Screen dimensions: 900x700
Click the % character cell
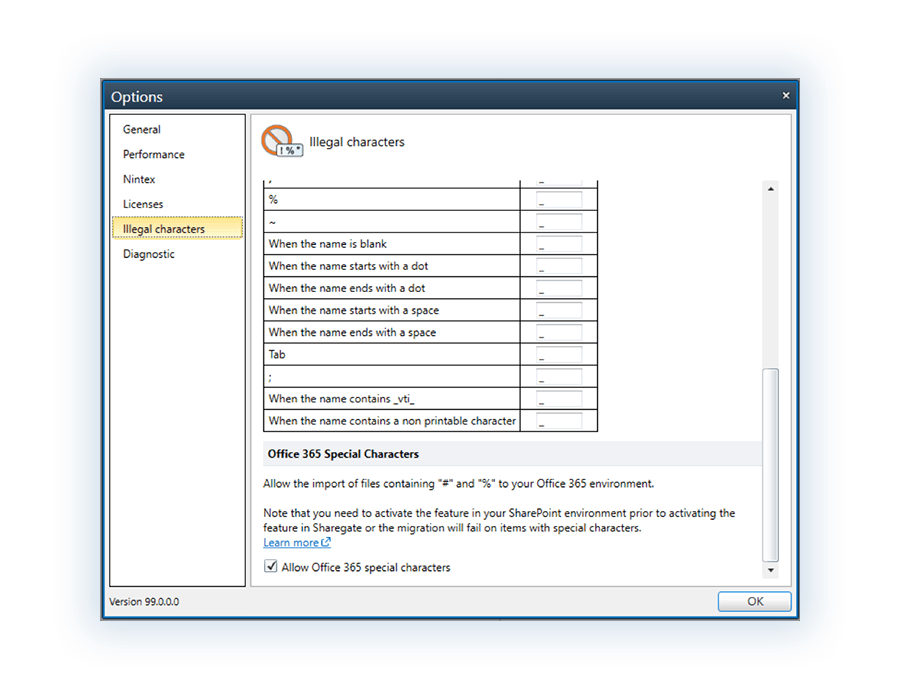coord(391,200)
